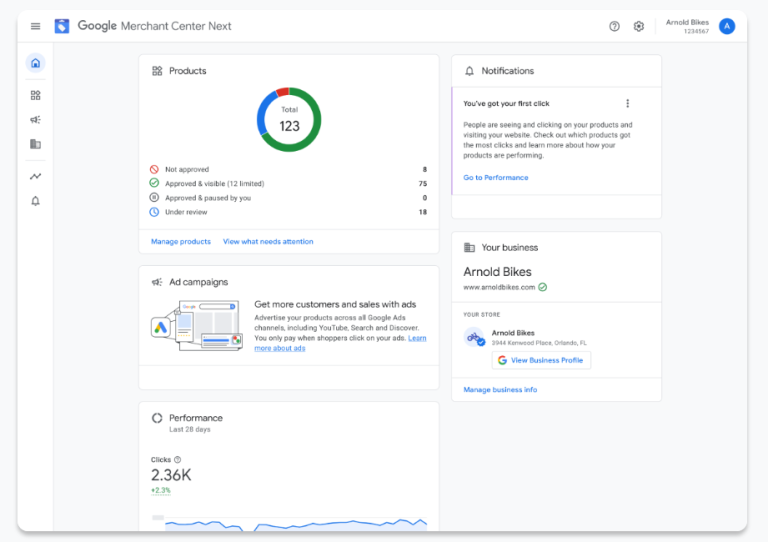This screenshot has height=542, width=768.
Task: Click the verified website checkmark icon
Action: click(543, 287)
